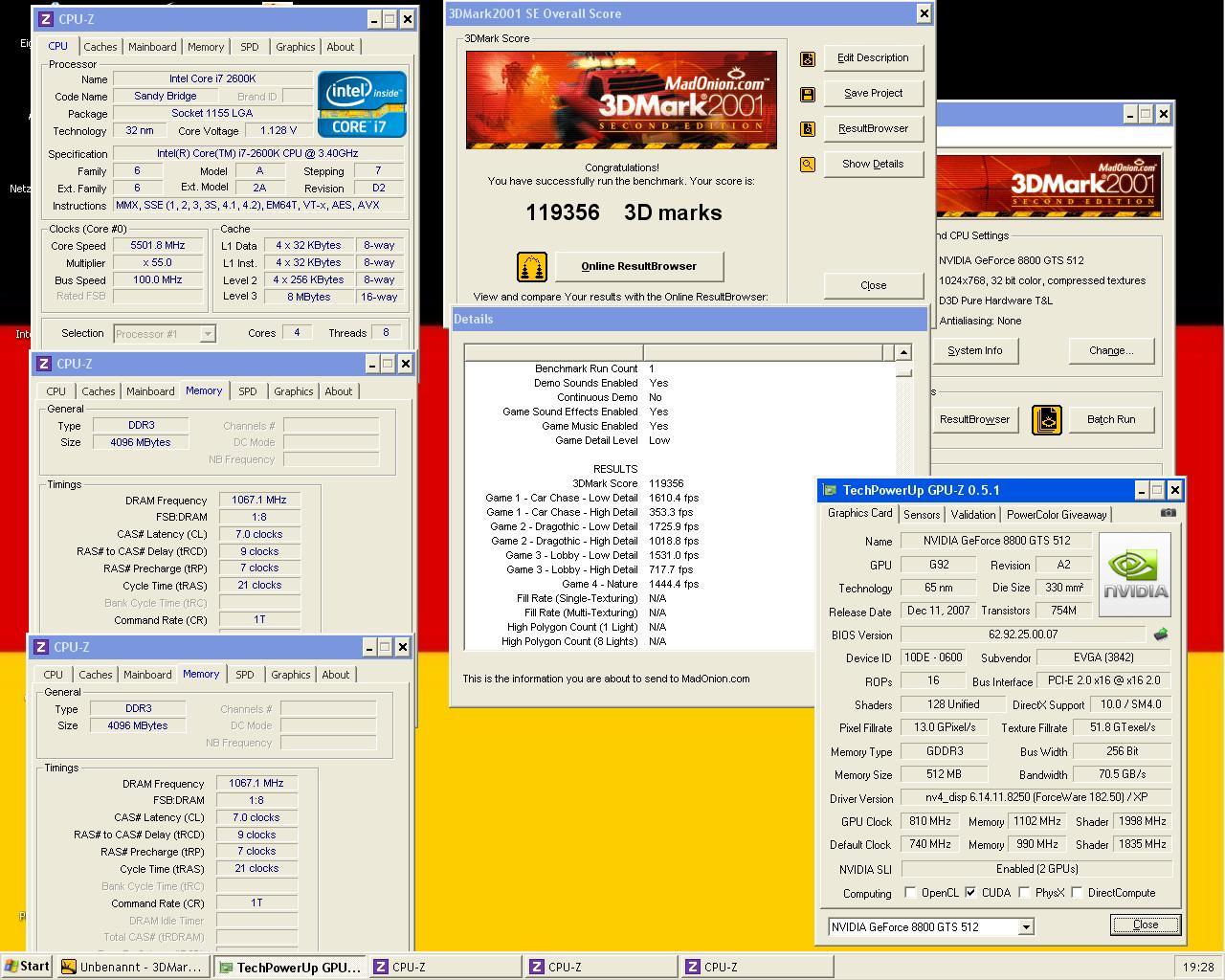
Task: Select CPU tab in bottom CPU-Z window
Action: 53,675
